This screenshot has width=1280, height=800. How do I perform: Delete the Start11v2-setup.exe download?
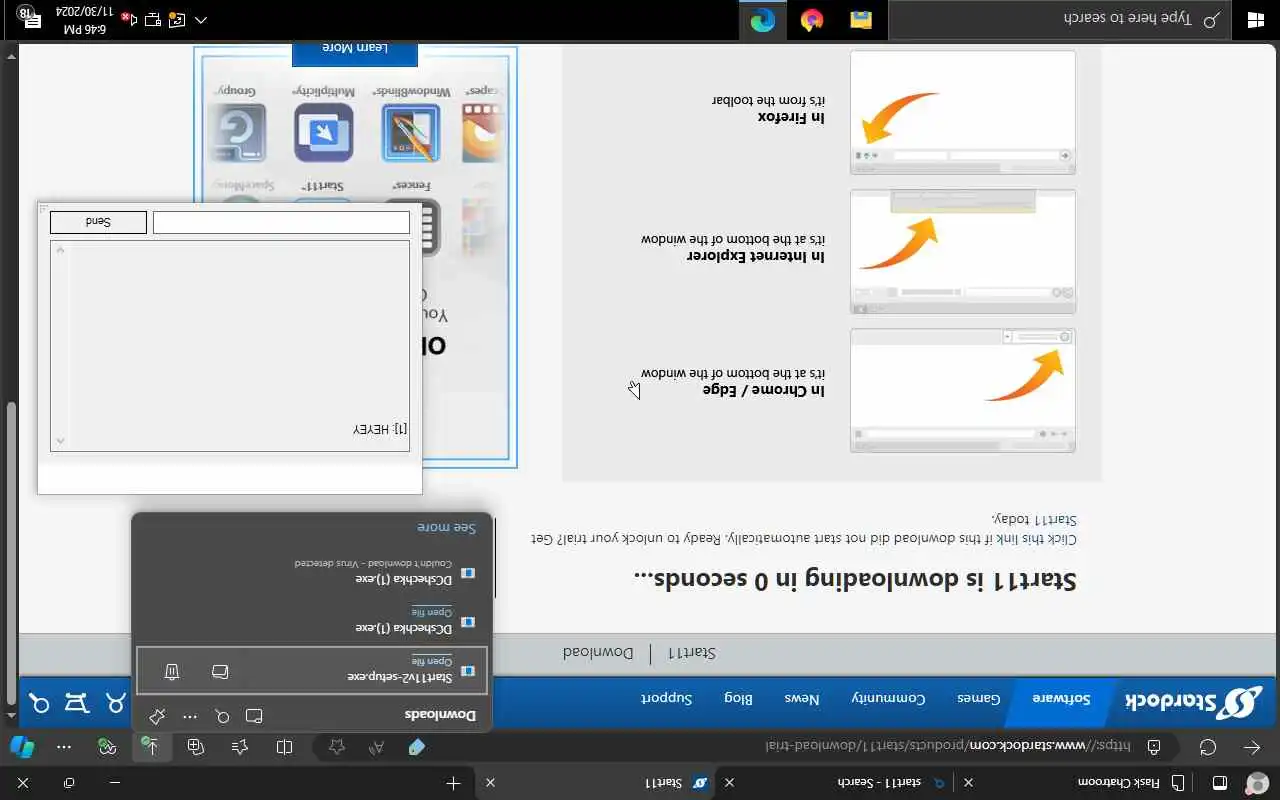click(172, 671)
